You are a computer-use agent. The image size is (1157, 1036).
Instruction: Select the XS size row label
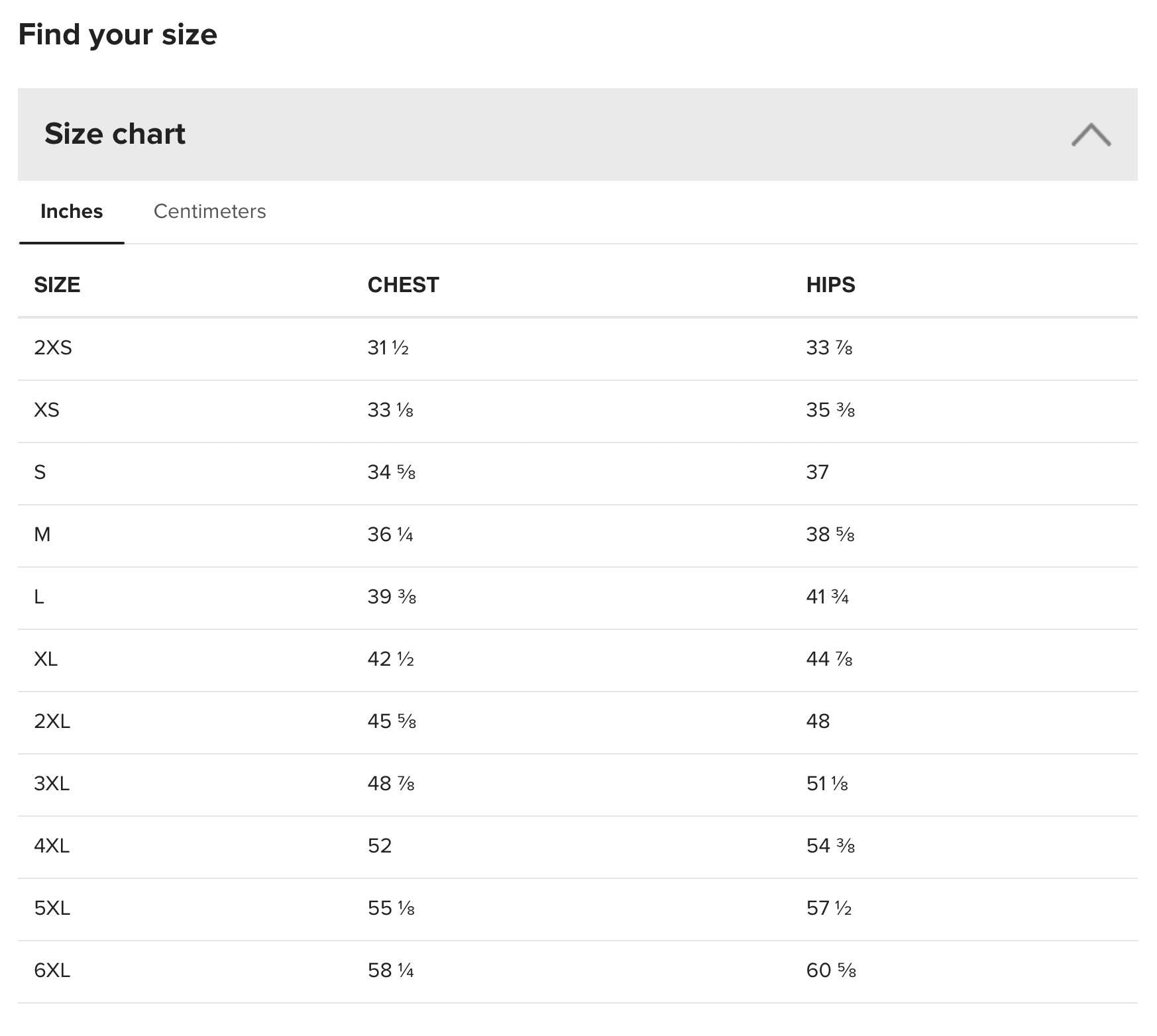click(x=46, y=410)
